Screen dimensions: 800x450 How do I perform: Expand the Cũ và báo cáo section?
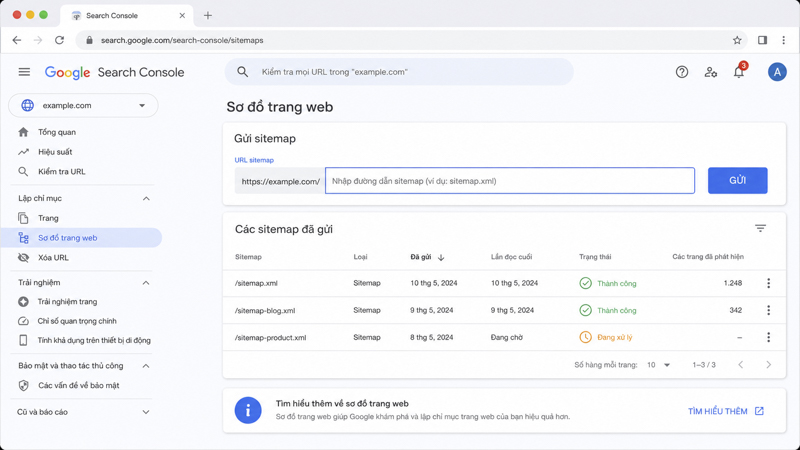pos(146,412)
